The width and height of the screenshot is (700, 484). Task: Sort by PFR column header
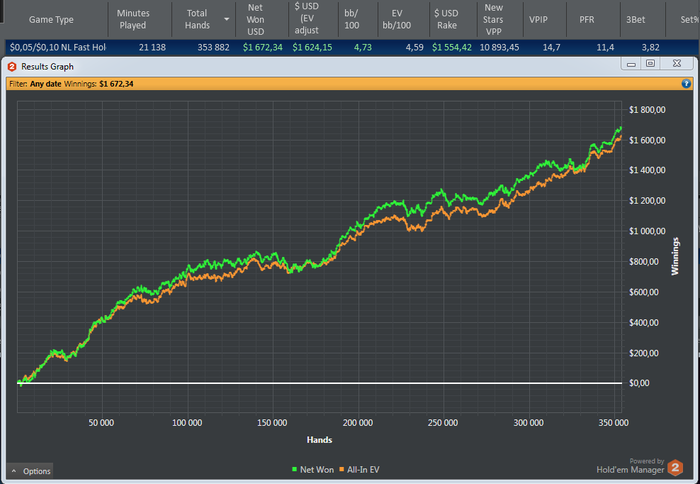[586, 20]
